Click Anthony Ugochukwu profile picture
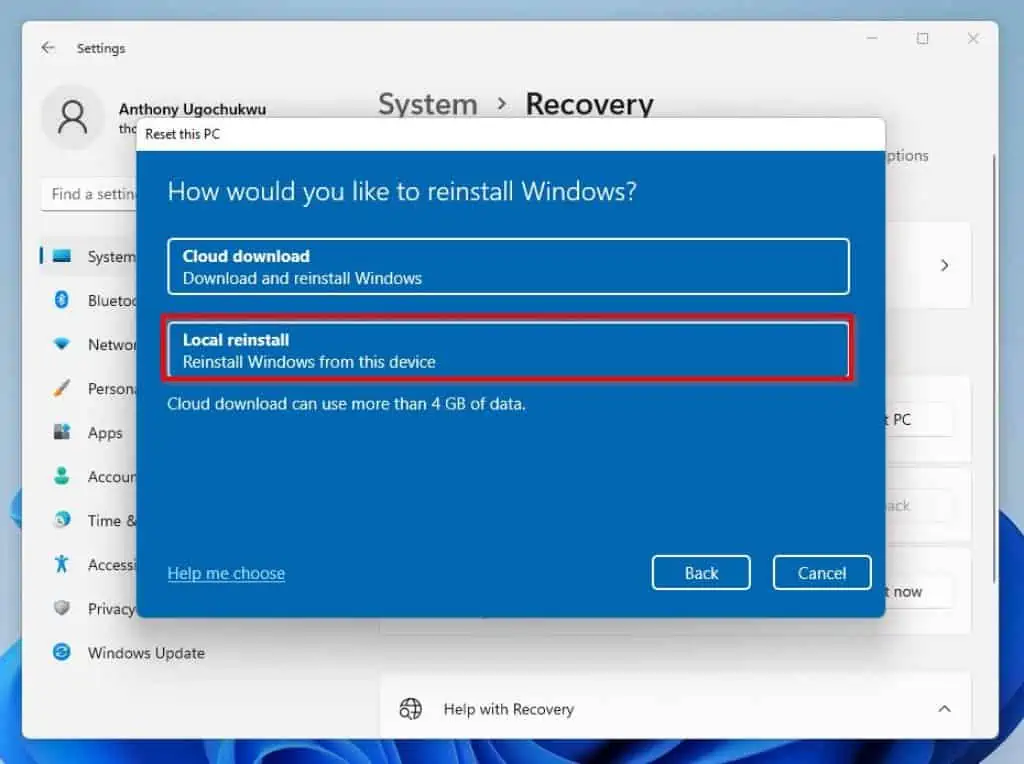The height and width of the screenshot is (764, 1024). 72,118
